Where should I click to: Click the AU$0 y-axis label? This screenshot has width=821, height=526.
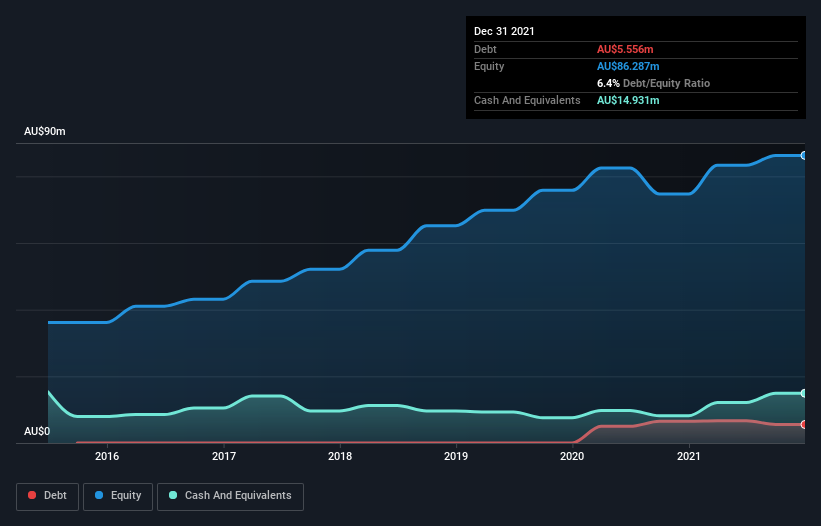pos(37,431)
